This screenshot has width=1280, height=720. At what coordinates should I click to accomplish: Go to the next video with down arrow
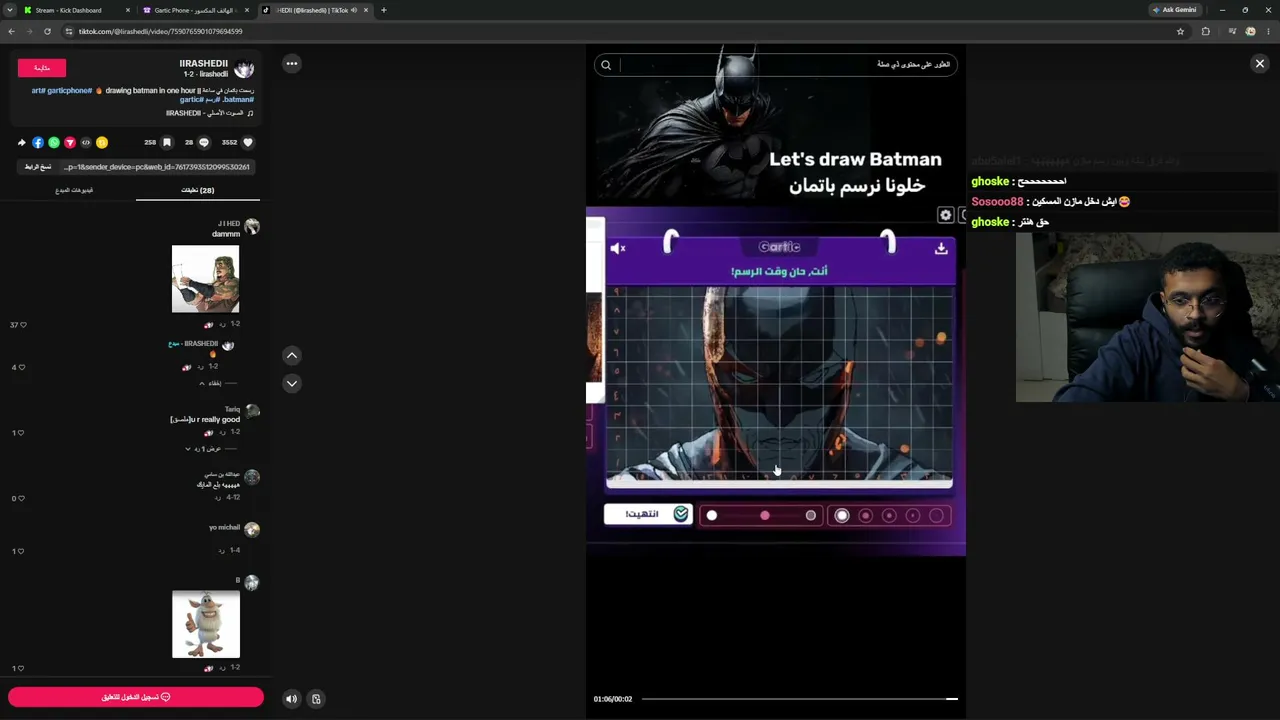pos(291,383)
